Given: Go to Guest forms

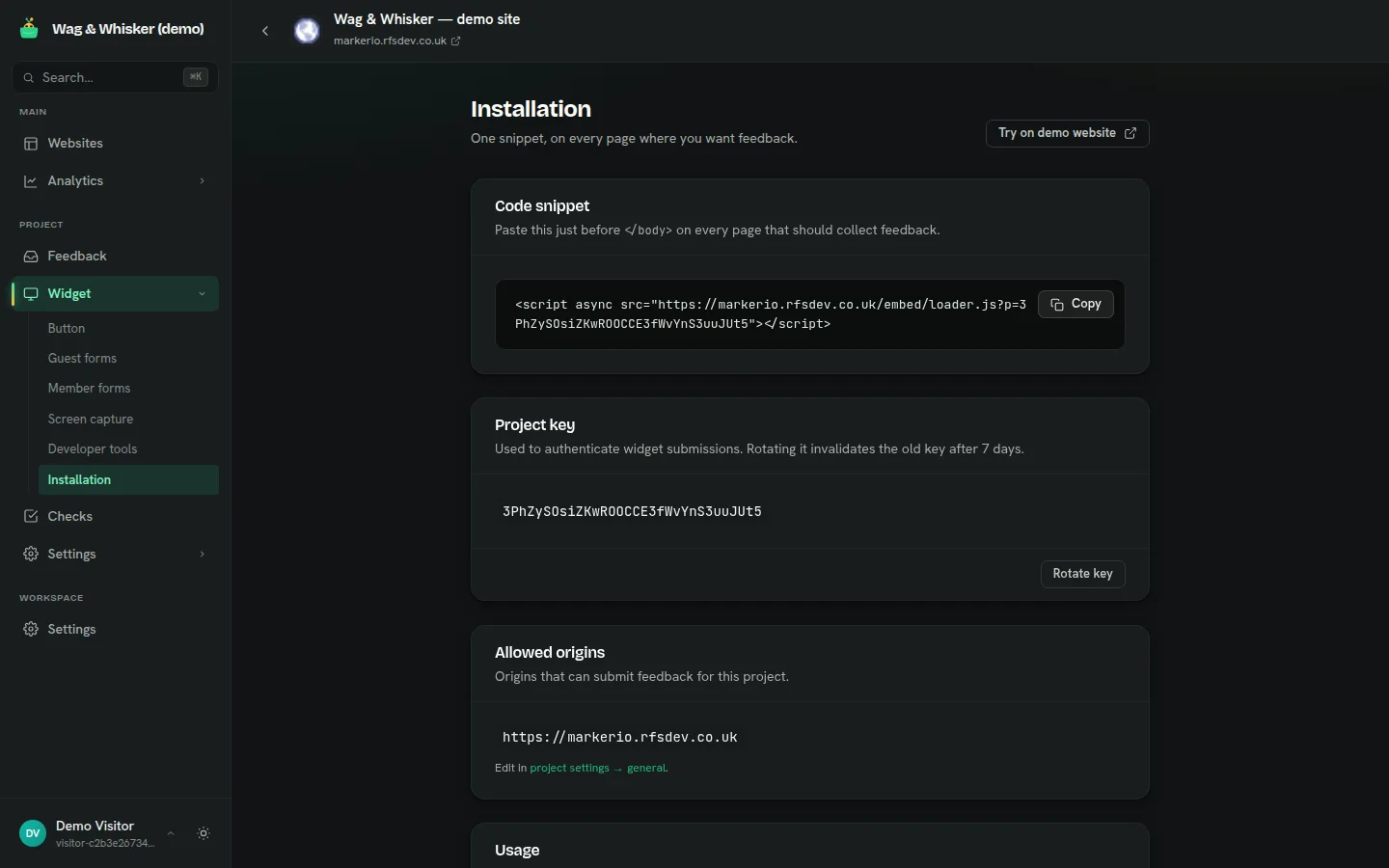Looking at the screenshot, I should click(128, 359).
